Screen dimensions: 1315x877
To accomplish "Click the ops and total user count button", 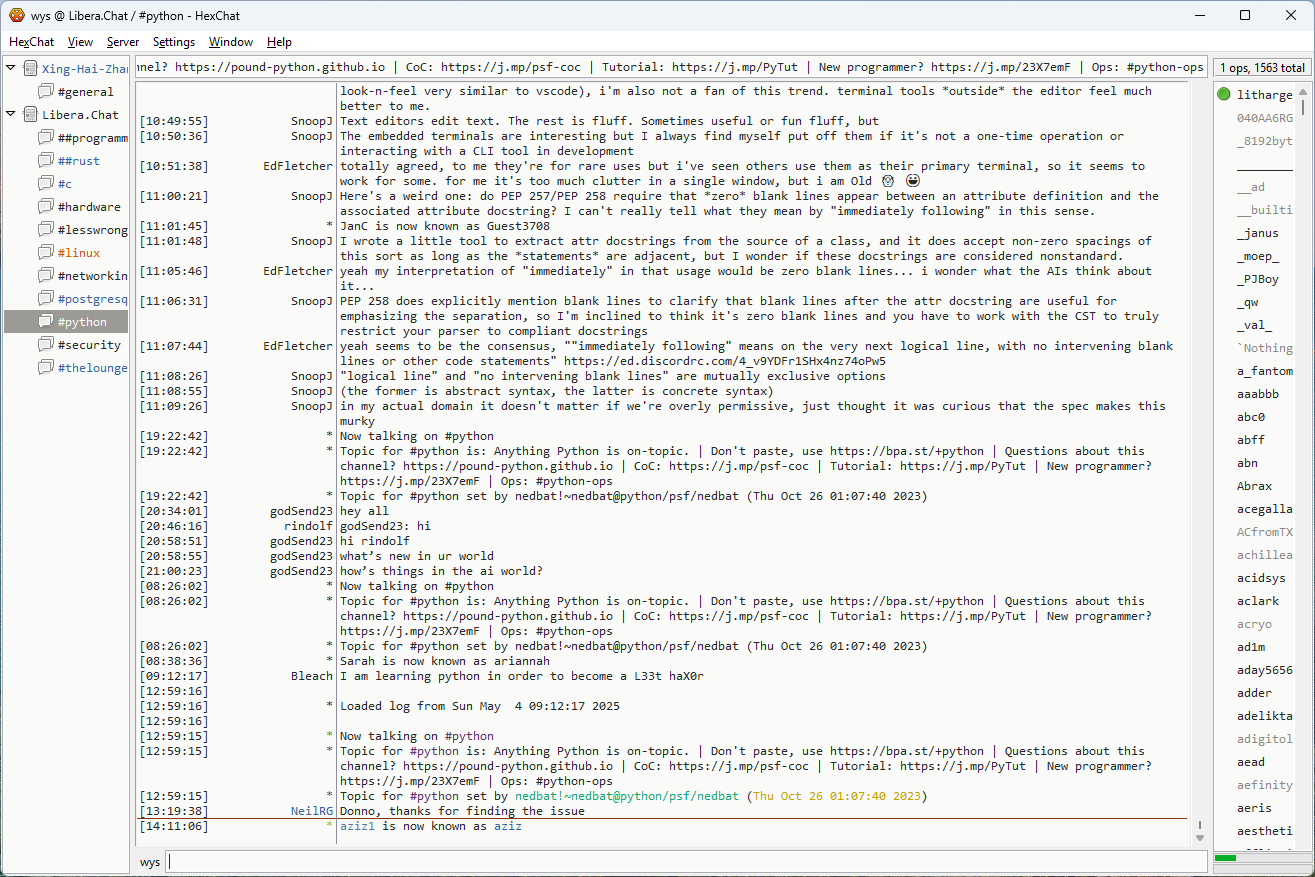I will 1262,68.
